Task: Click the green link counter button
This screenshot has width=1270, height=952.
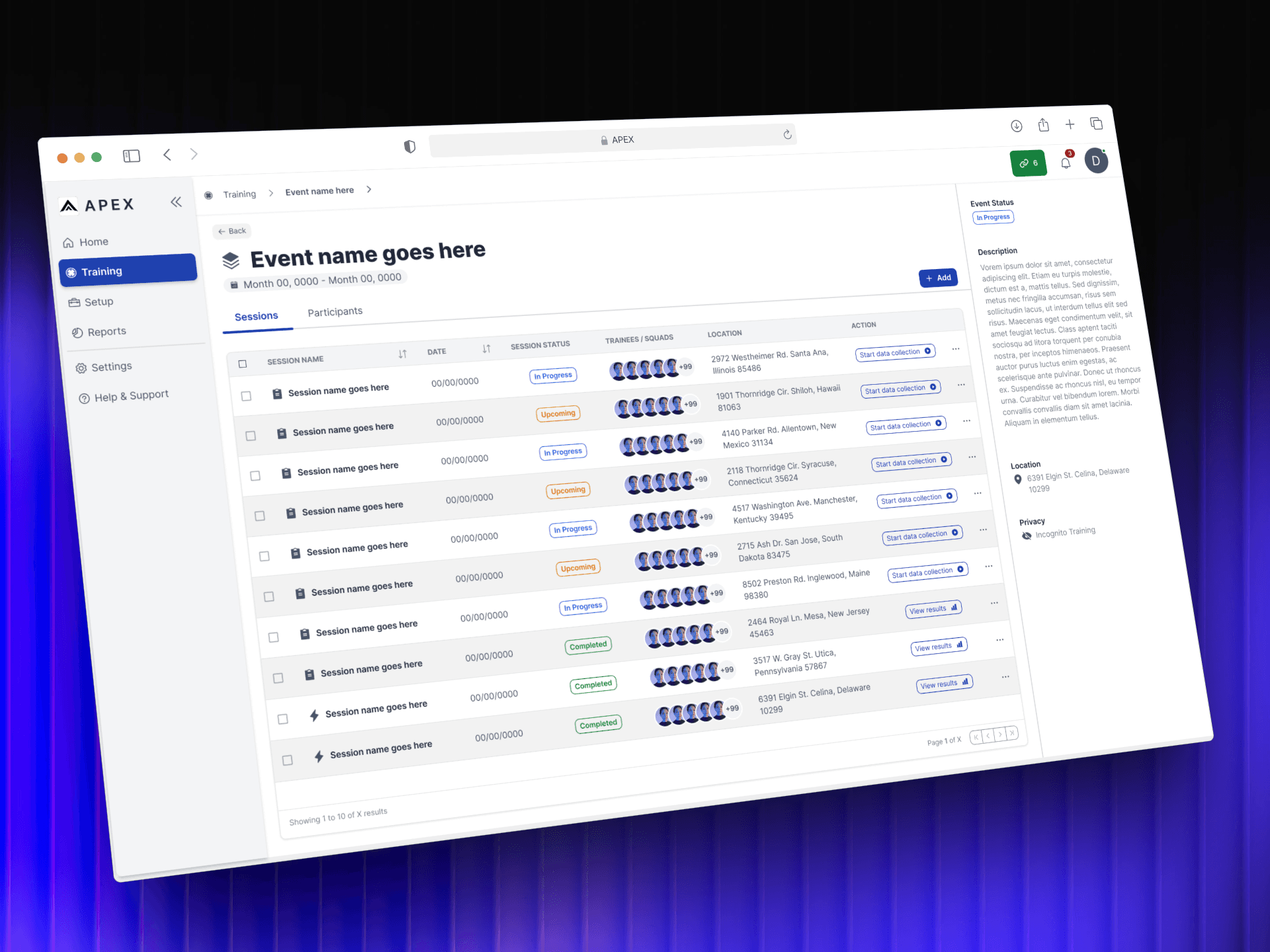Action: [x=1028, y=163]
